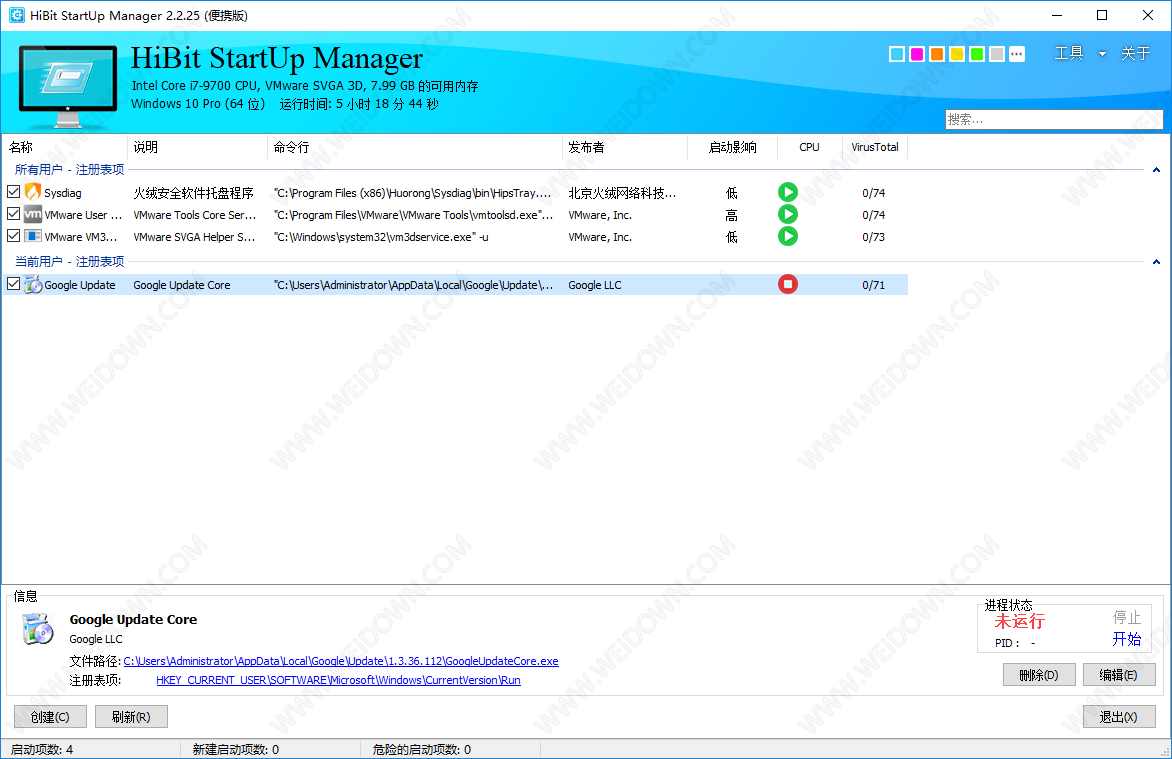This screenshot has height=759, width=1172.
Task: Open the 关于 menu
Action: tap(1135, 53)
